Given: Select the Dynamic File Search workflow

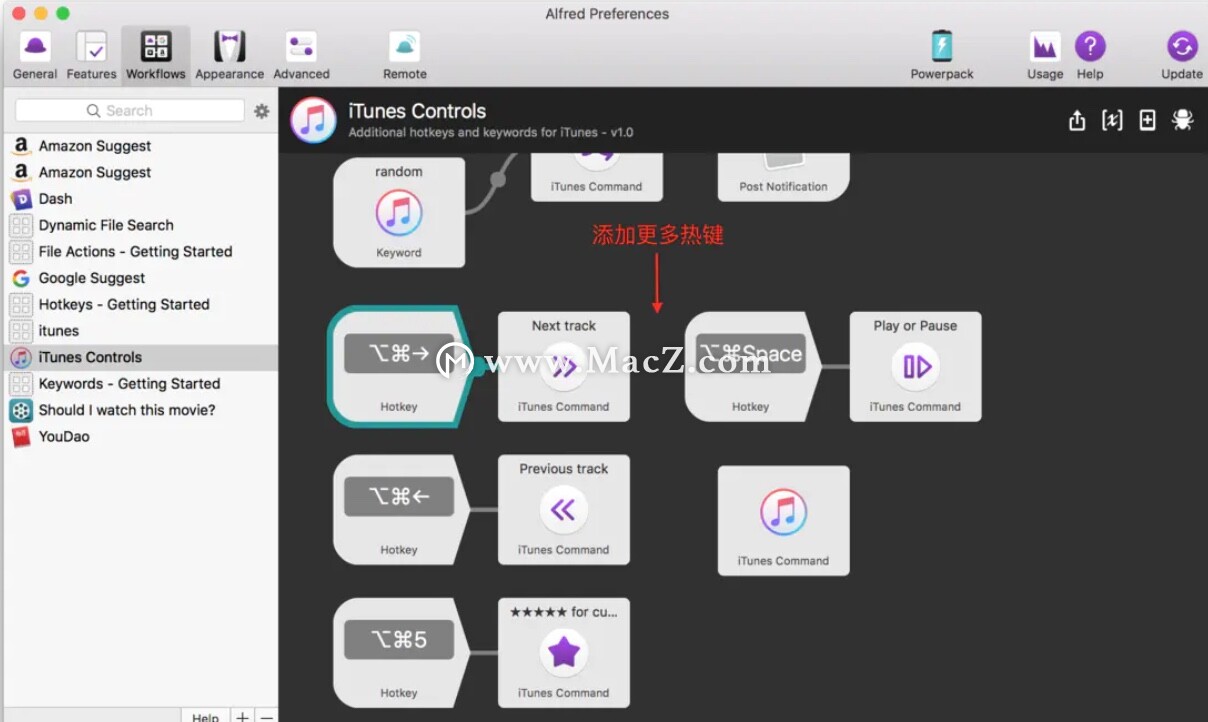Looking at the screenshot, I should 141,225.
